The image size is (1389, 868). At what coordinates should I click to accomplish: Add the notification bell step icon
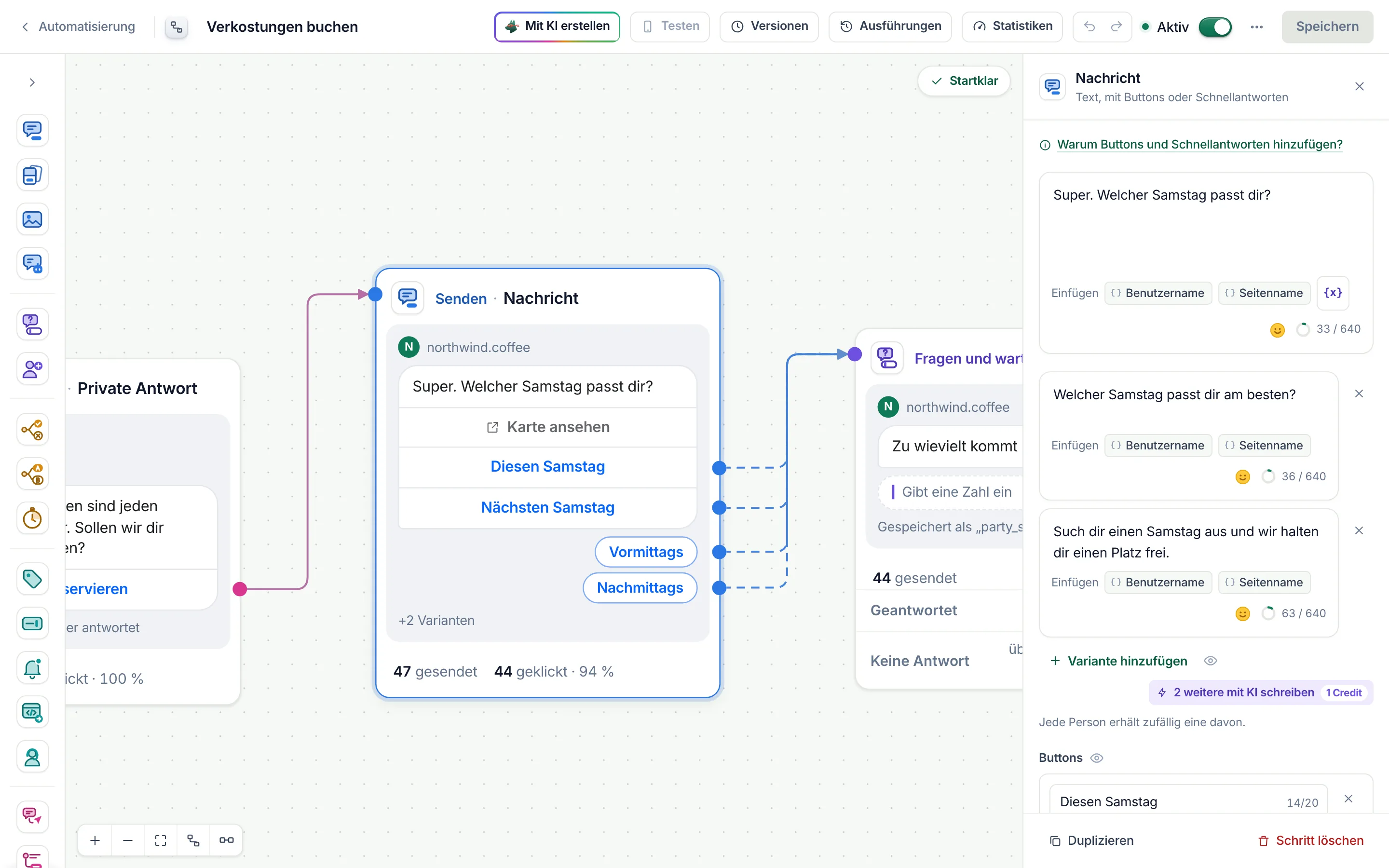tap(32, 668)
